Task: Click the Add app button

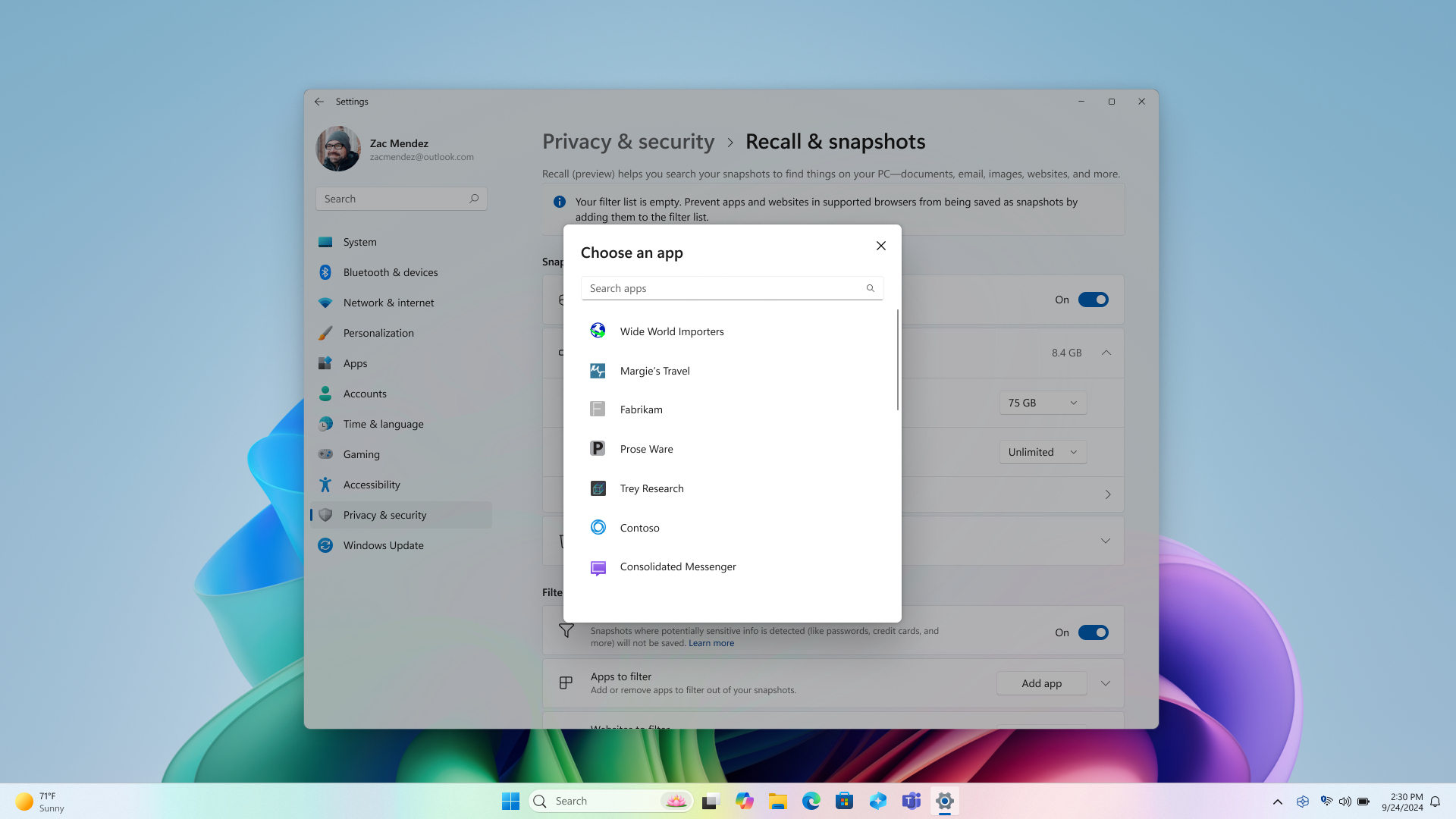Action: click(x=1041, y=683)
